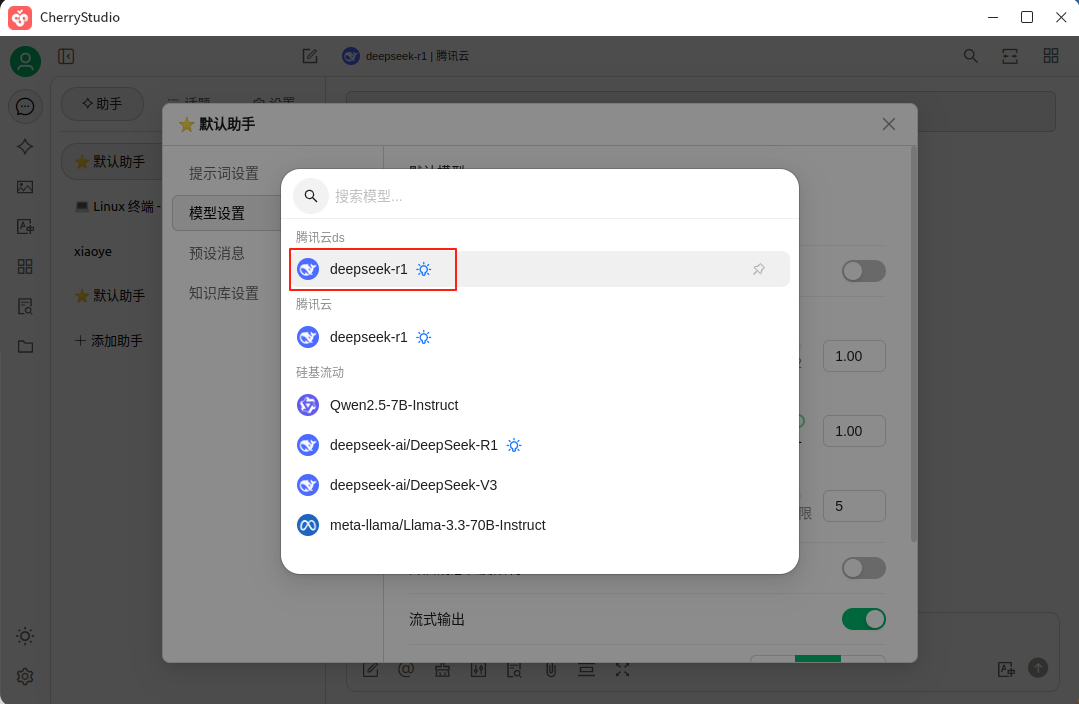This screenshot has width=1079, height=704.
Task: Choose meta-llama/Llama-3.3-70B-Instruct from the list
Action: click(437, 525)
